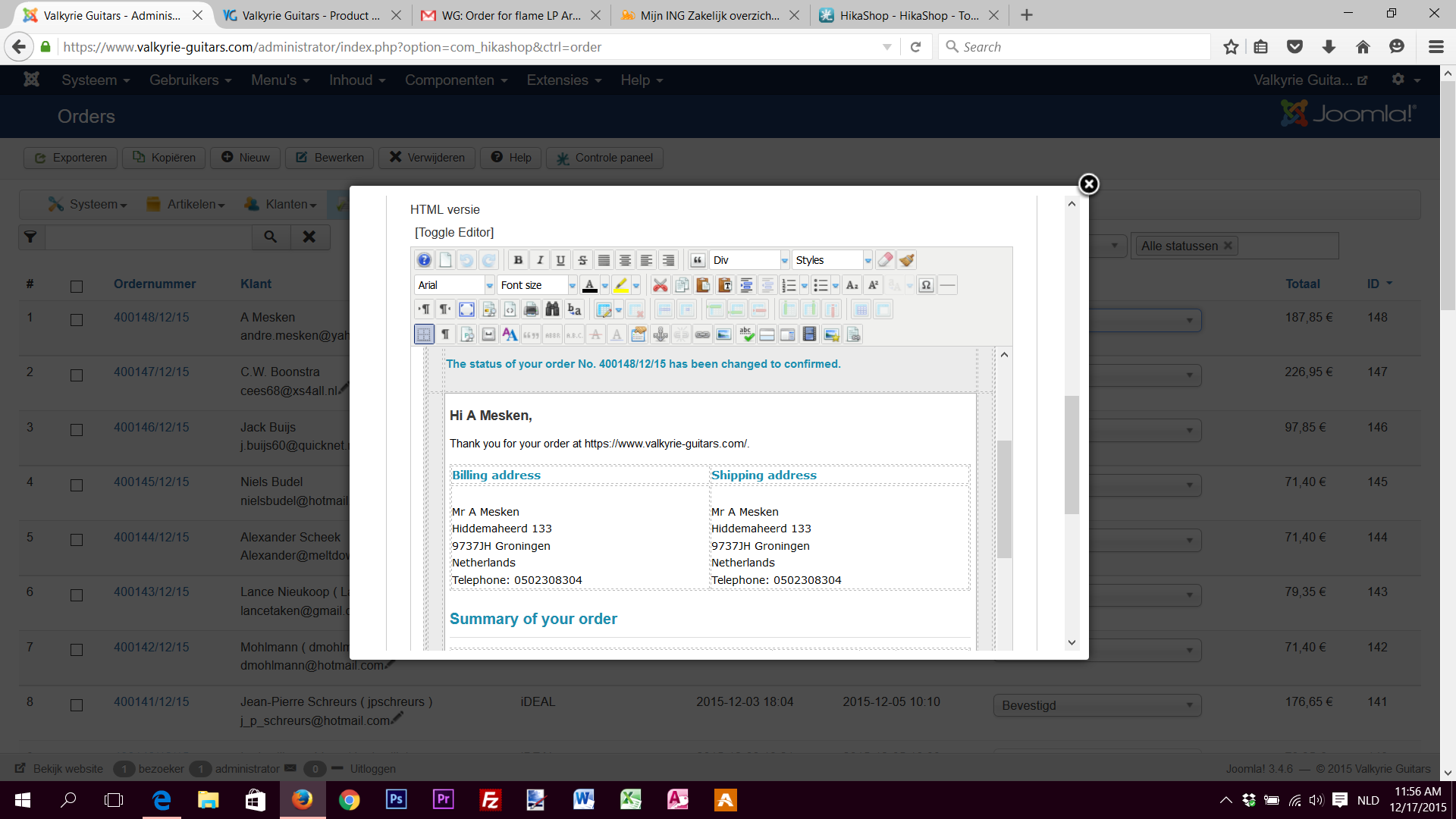The image size is (1456, 819).
Task: Toggle fullscreen editor mode
Action: (466, 309)
